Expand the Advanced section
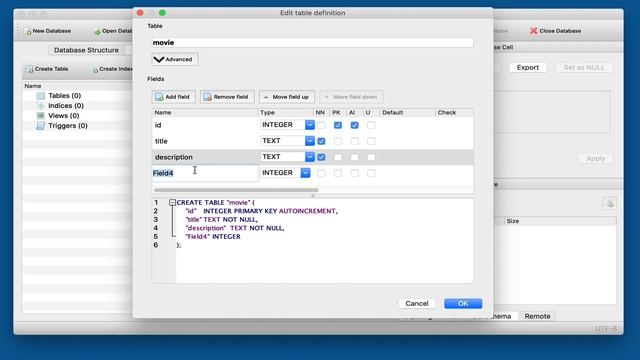The width and height of the screenshot is (640, 360). click(x=175, y=59)
